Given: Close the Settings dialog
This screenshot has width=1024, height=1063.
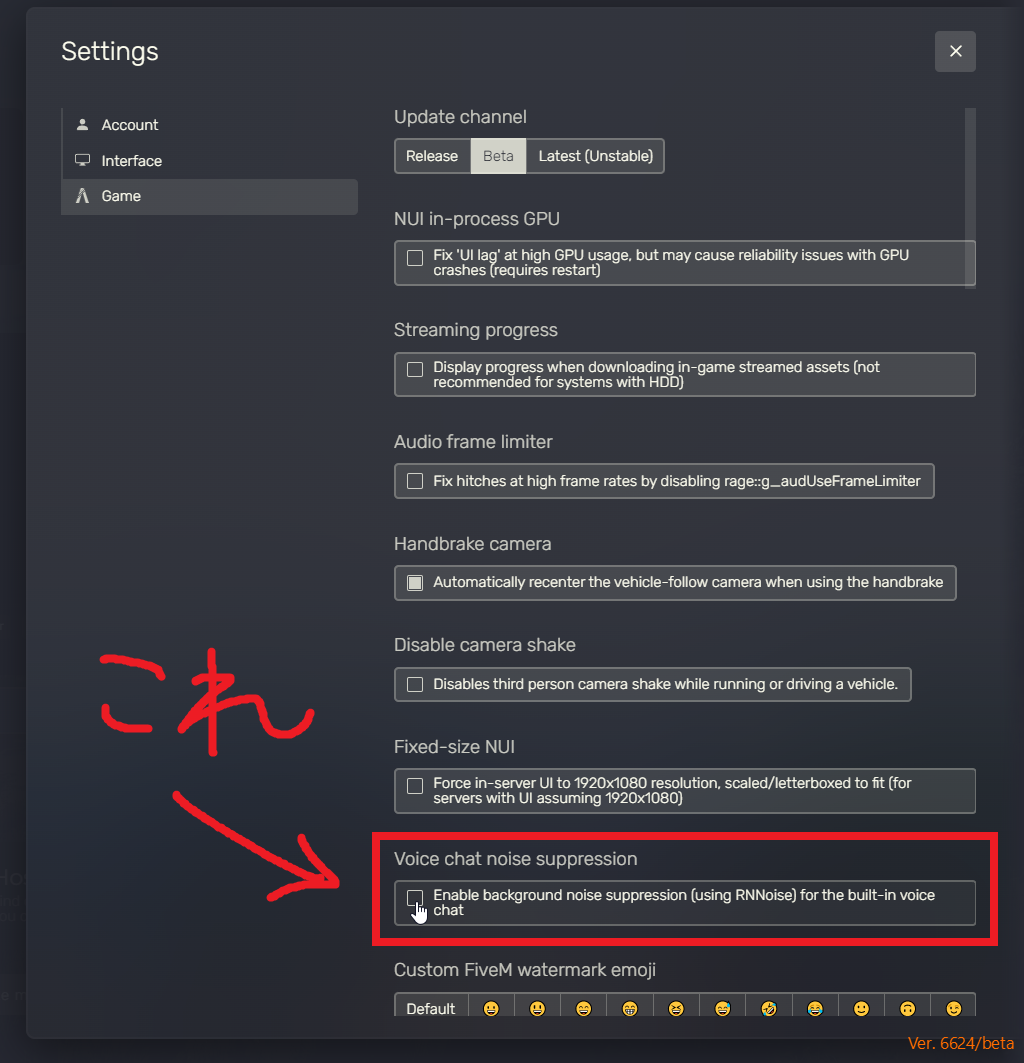Looking at the screenshot, I should [x=956, y=52].
